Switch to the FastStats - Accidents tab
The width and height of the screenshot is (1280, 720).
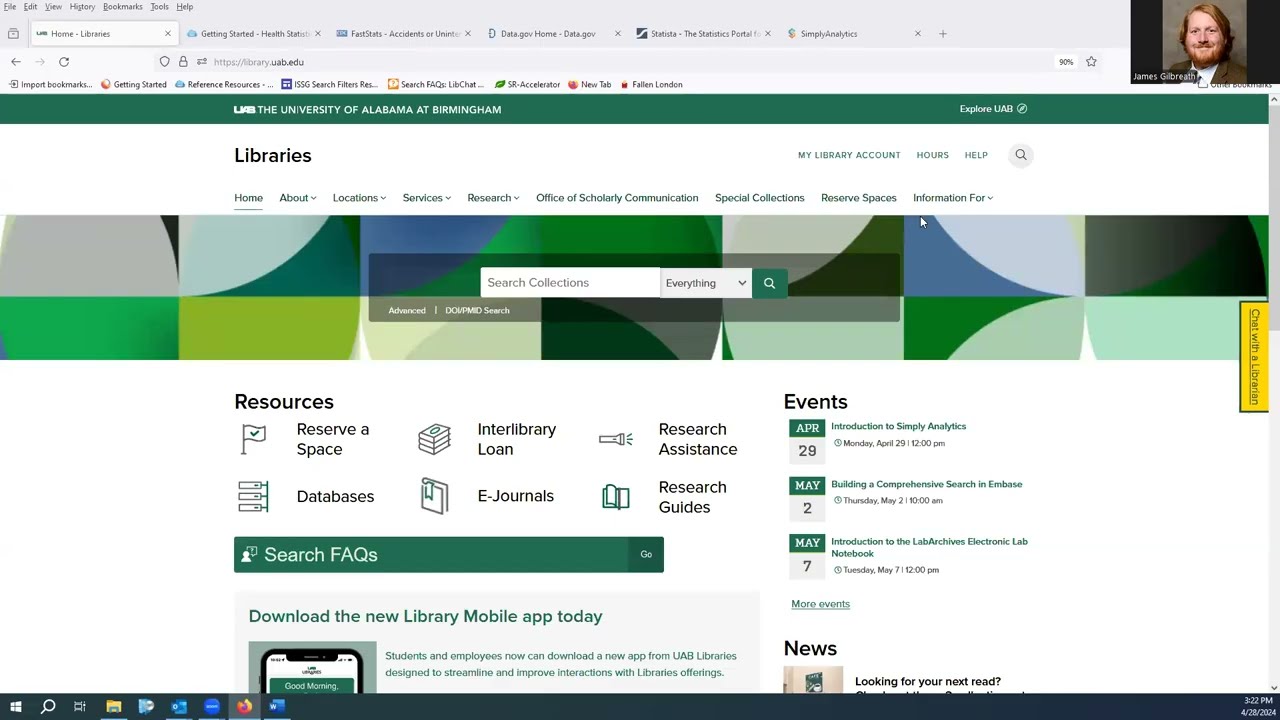[404, 34]
